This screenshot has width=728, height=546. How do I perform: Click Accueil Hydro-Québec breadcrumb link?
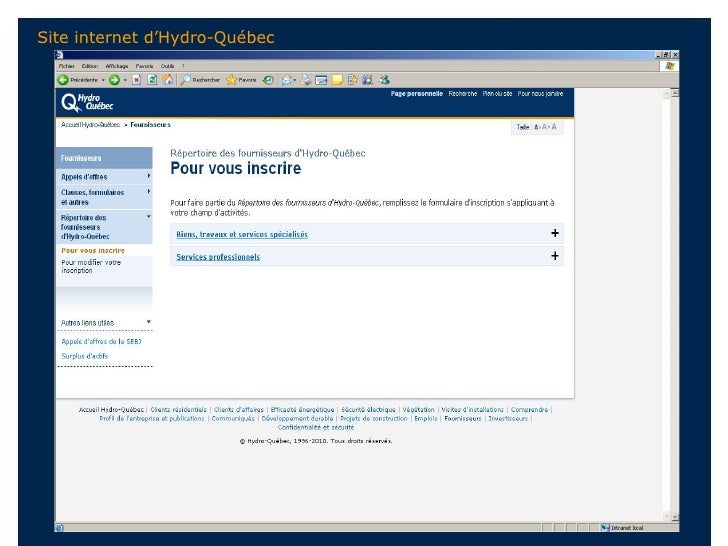coord(91,124)
